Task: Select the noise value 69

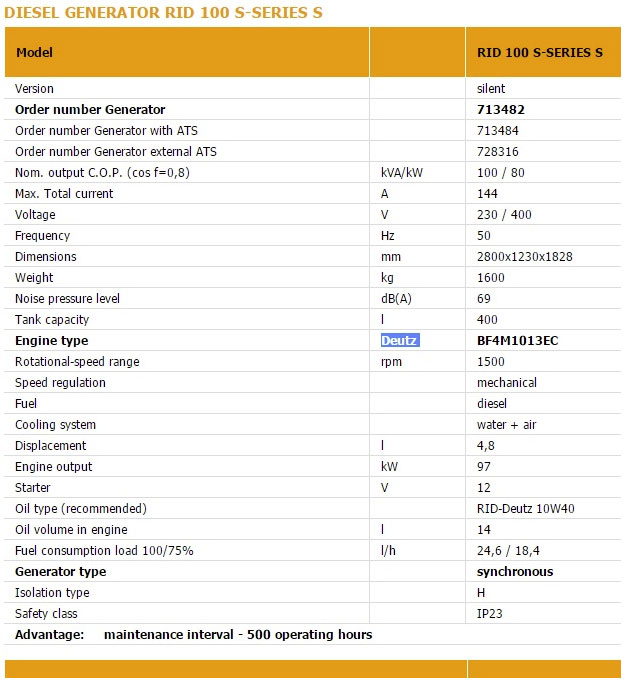Action: pyautogui.click(x=484, y=298)
